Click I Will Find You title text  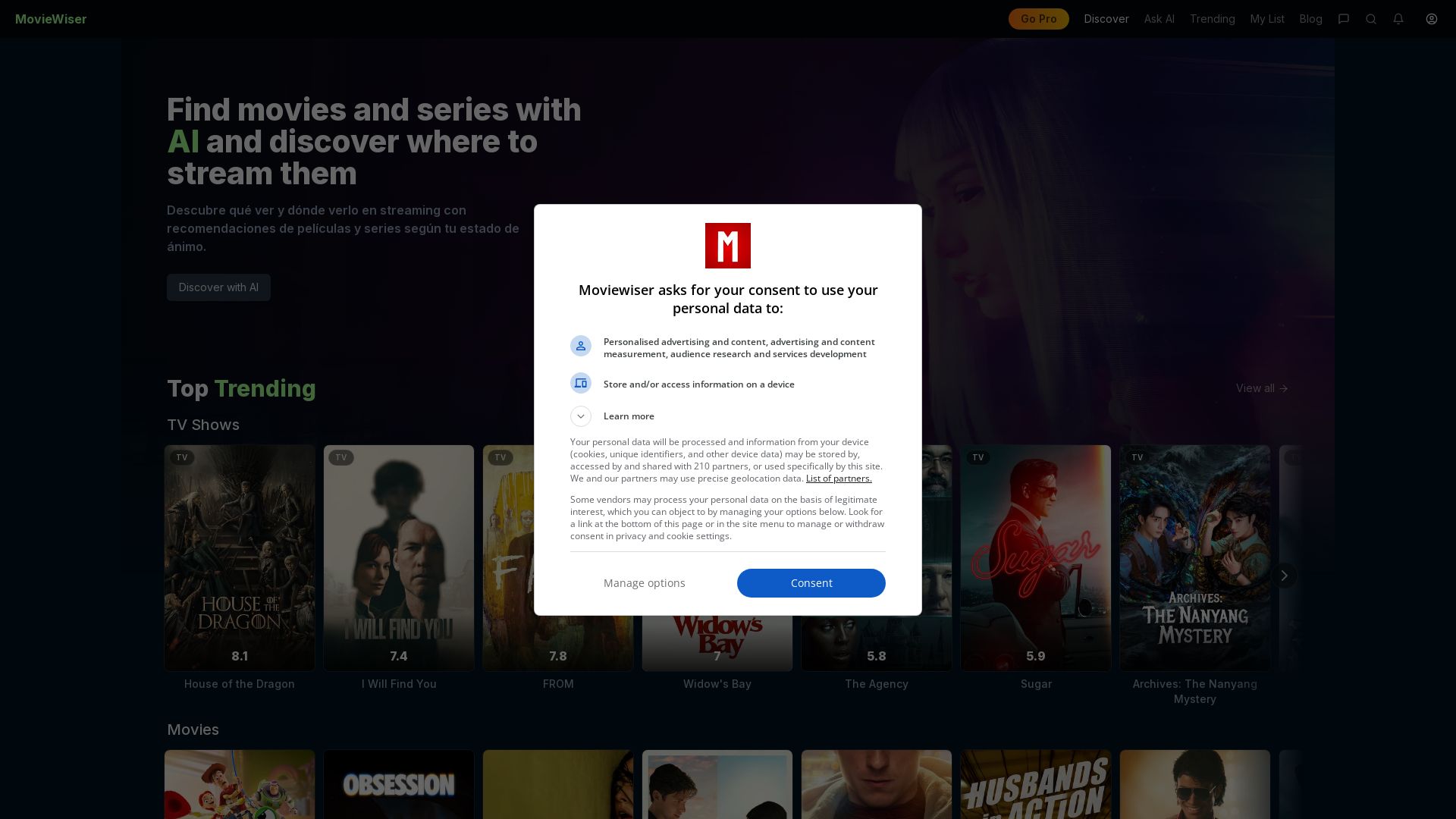(x=399, y=684)
